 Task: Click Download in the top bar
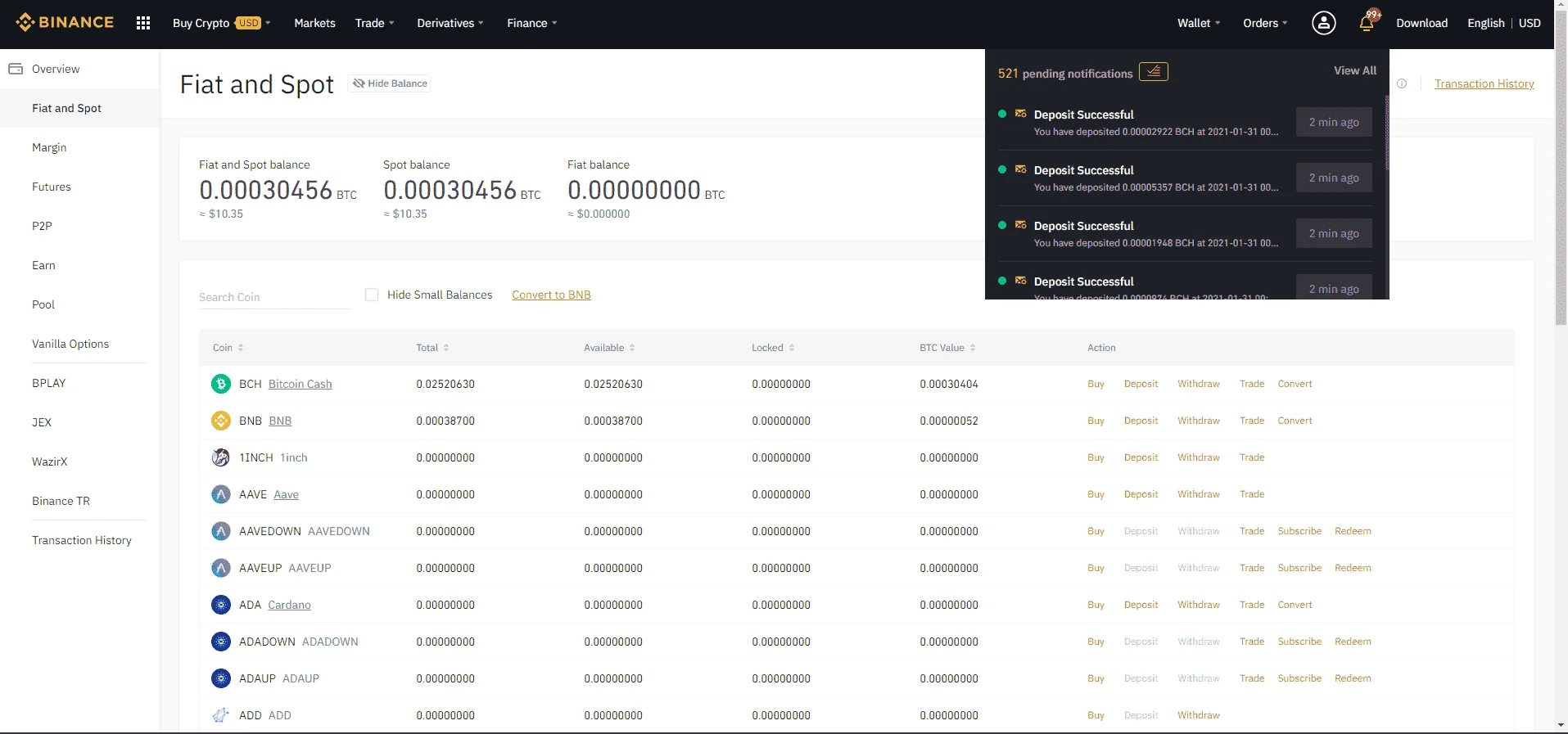pyautogui.click(x=1421, y=23)
